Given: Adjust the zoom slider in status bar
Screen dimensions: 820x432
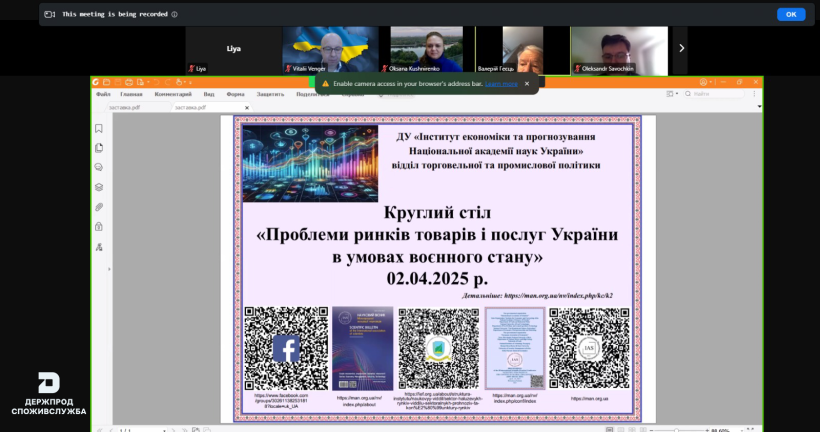Looking at the screenshot, I should 677,430.
